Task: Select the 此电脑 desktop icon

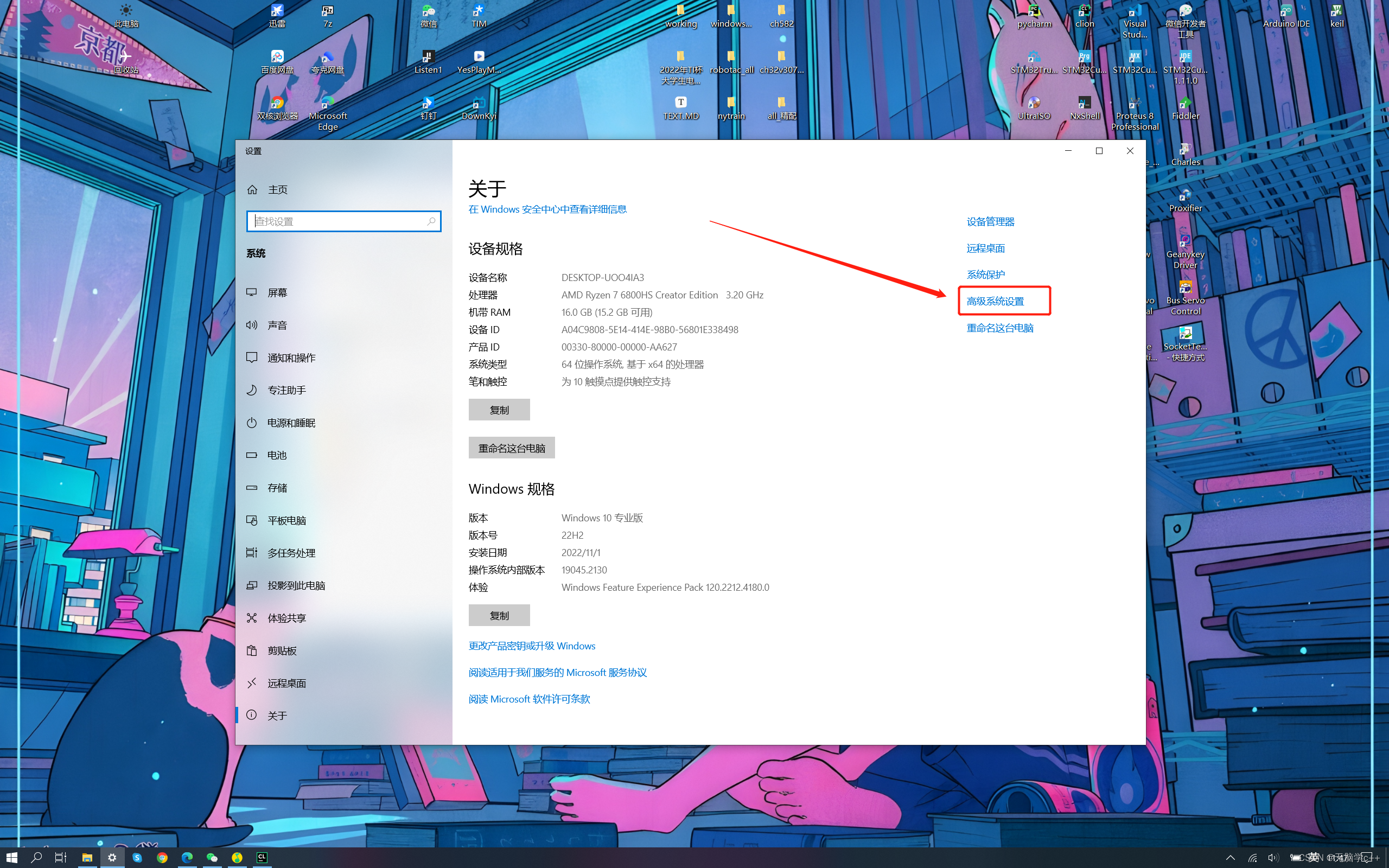Action: (x=126, y=16)
